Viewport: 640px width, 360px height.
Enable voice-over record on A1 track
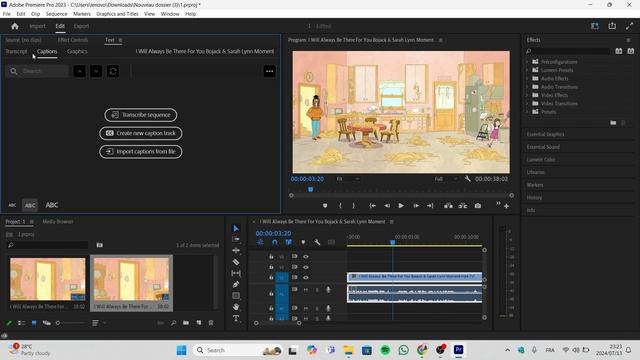pyautogui.click(x=328, y=290)
